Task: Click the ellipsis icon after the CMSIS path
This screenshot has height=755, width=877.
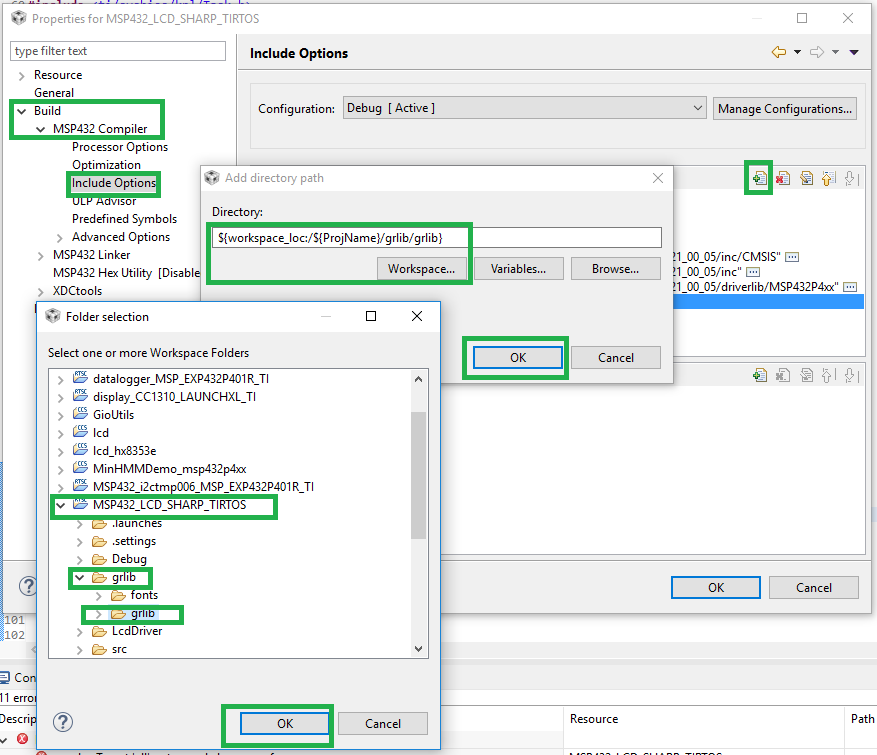Action: [791, 254]
